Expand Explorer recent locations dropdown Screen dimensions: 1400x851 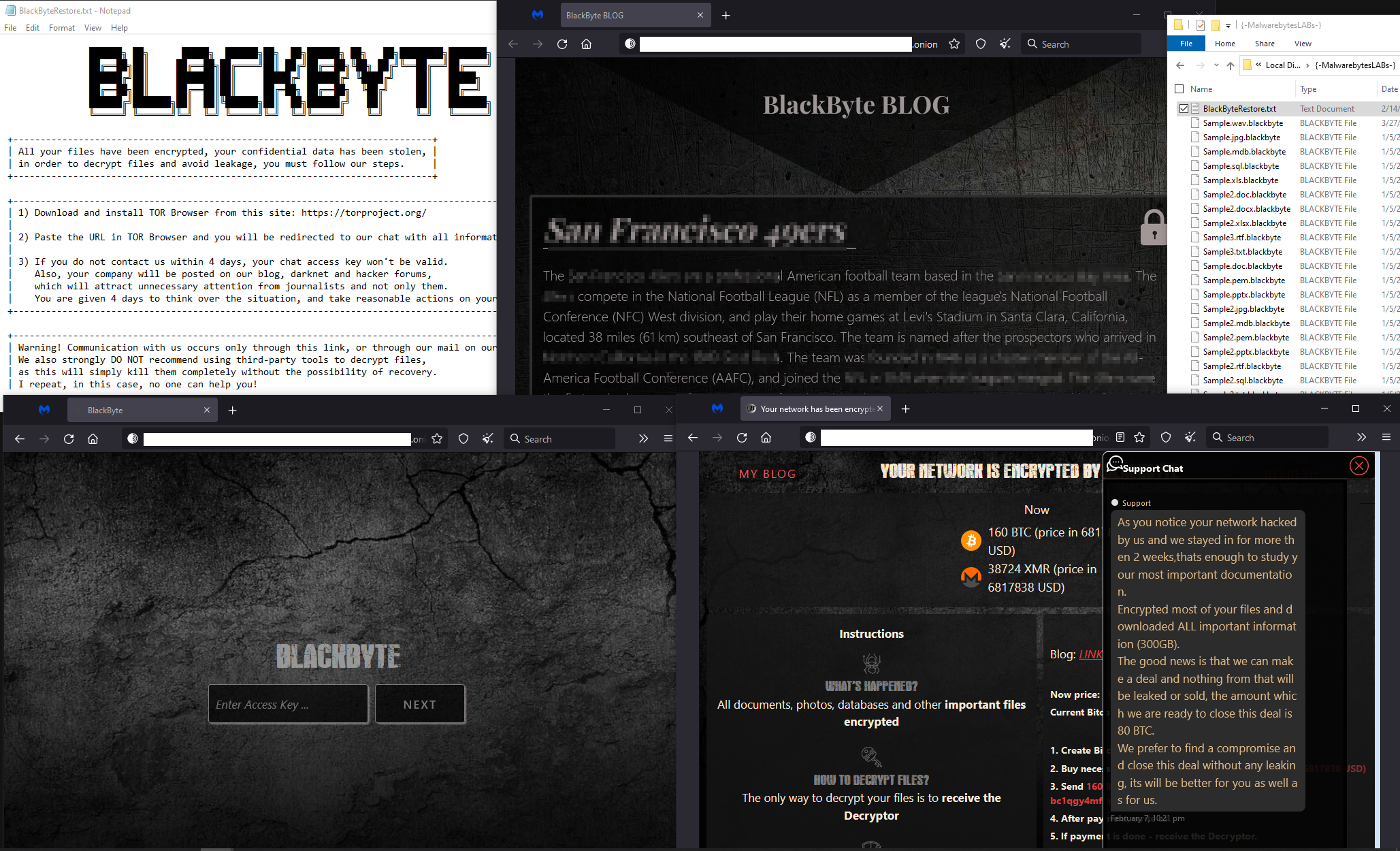pos(1216,65)
